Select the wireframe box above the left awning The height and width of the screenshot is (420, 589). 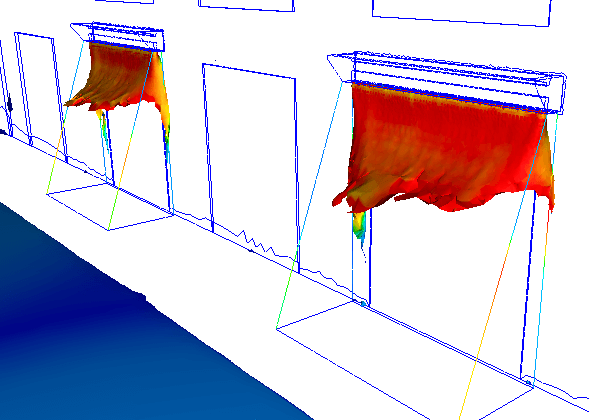point(118,36)
